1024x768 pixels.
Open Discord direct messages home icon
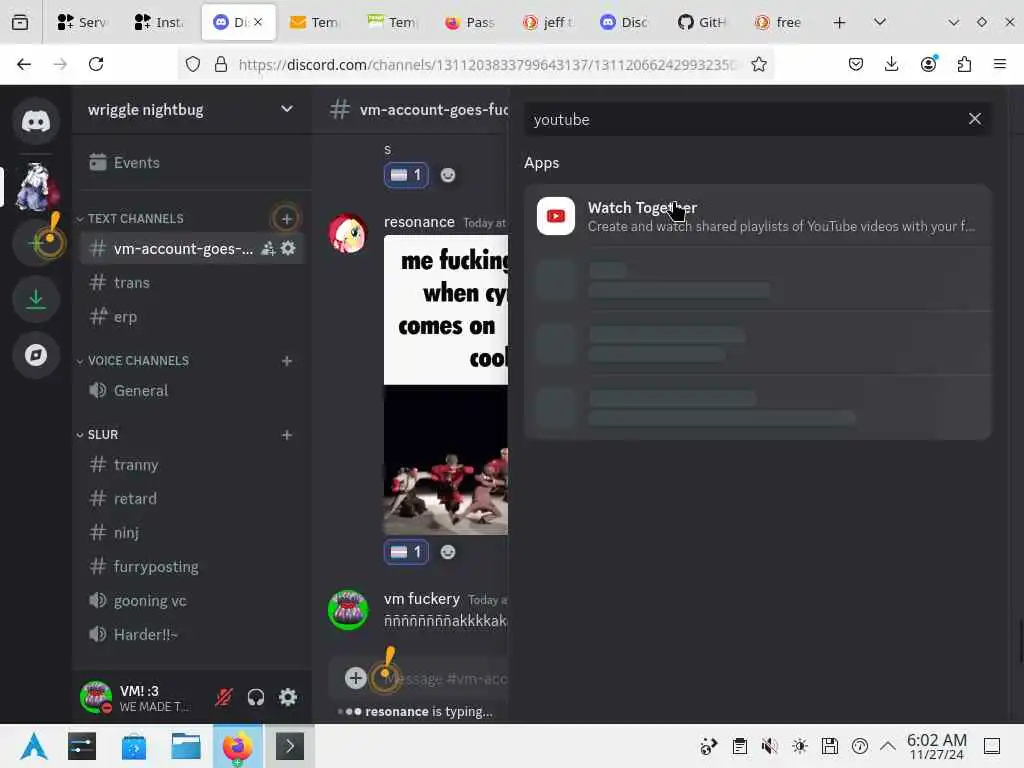[x=36, y=121]
